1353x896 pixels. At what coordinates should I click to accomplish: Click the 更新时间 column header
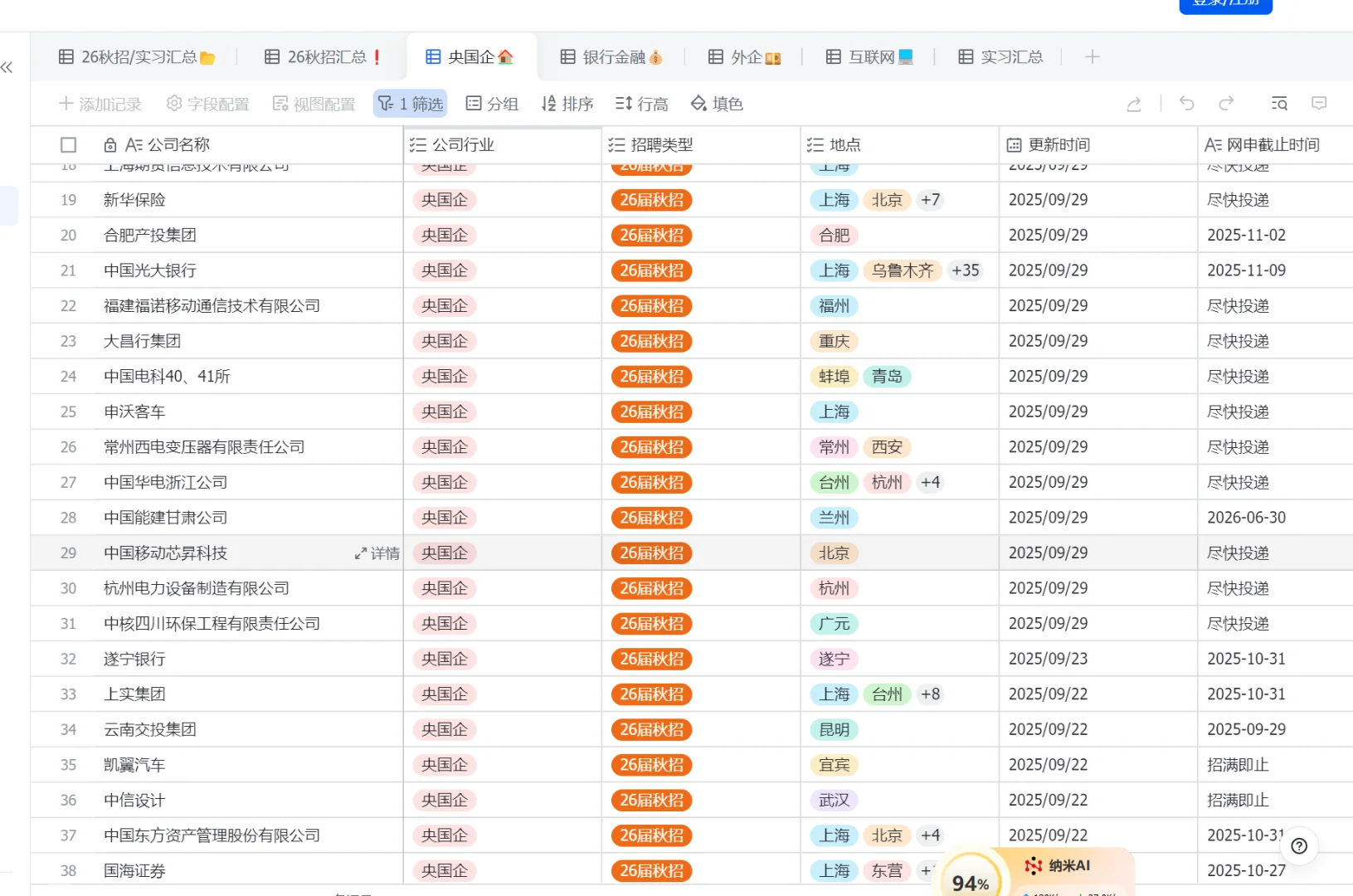pyautogui.click(x=1099, y=145)
